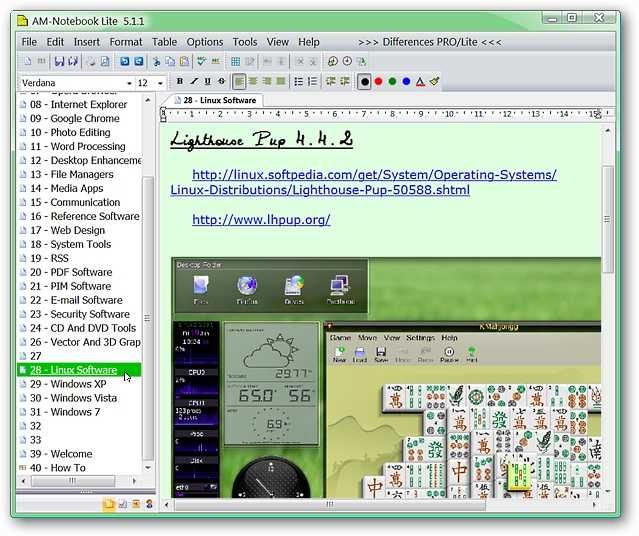
Task: Open the linux.softpedia.com Lighthouse Pup link
Action: coord(364,182)
